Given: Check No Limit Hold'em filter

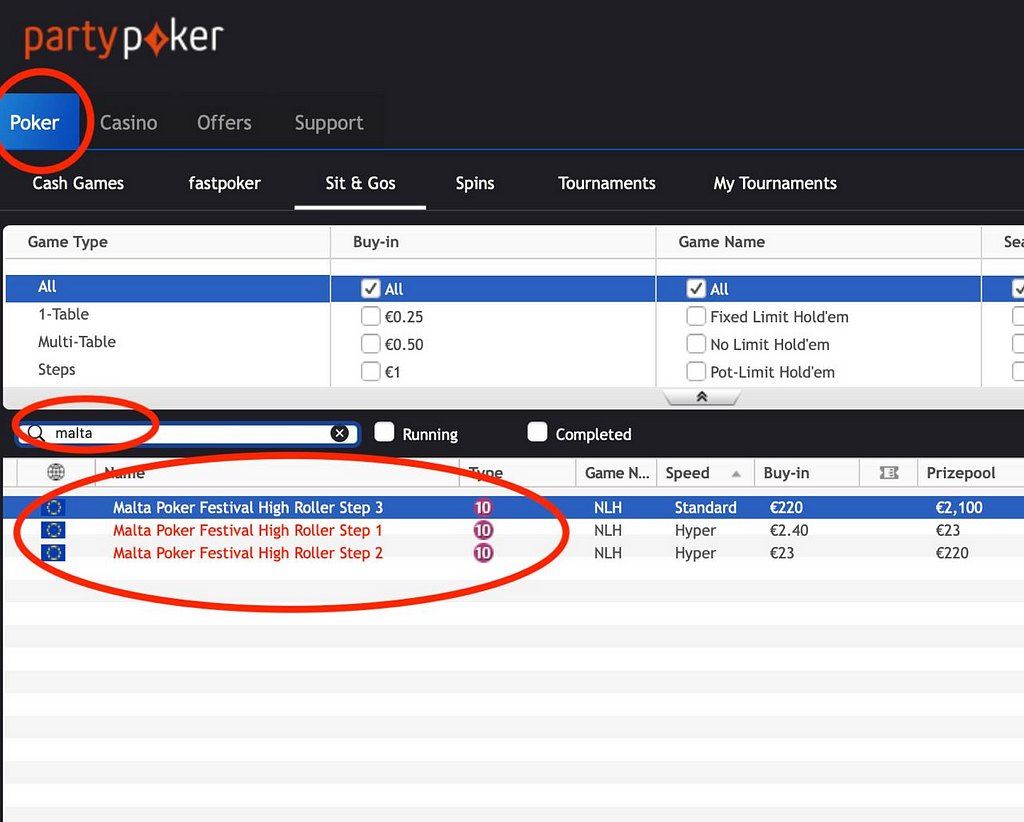Looking at the screenshot, I should (696, 343).
